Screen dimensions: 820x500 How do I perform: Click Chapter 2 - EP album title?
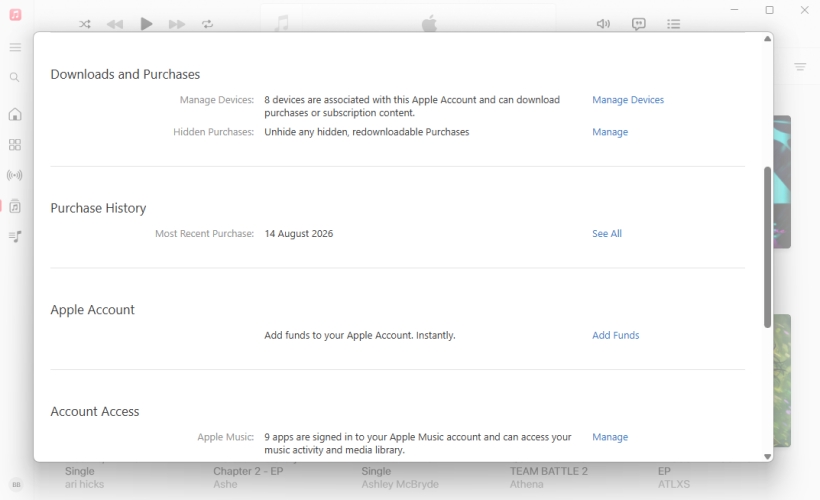click(248, 471)
